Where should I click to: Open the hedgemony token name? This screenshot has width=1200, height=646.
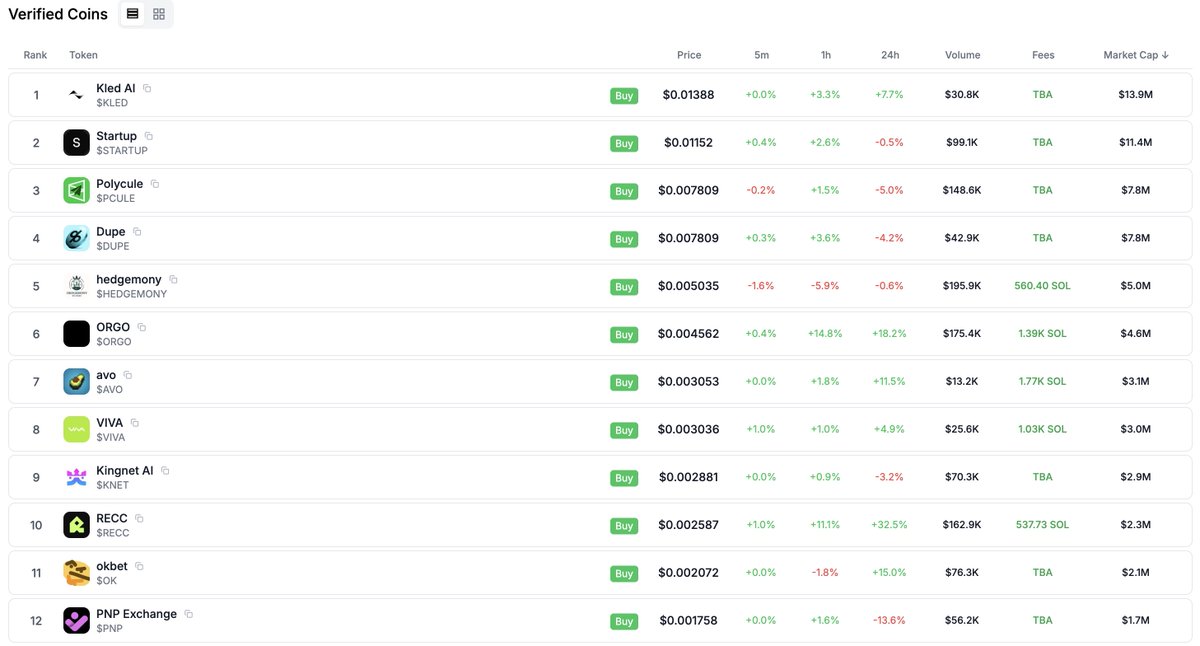coord(129,279)
